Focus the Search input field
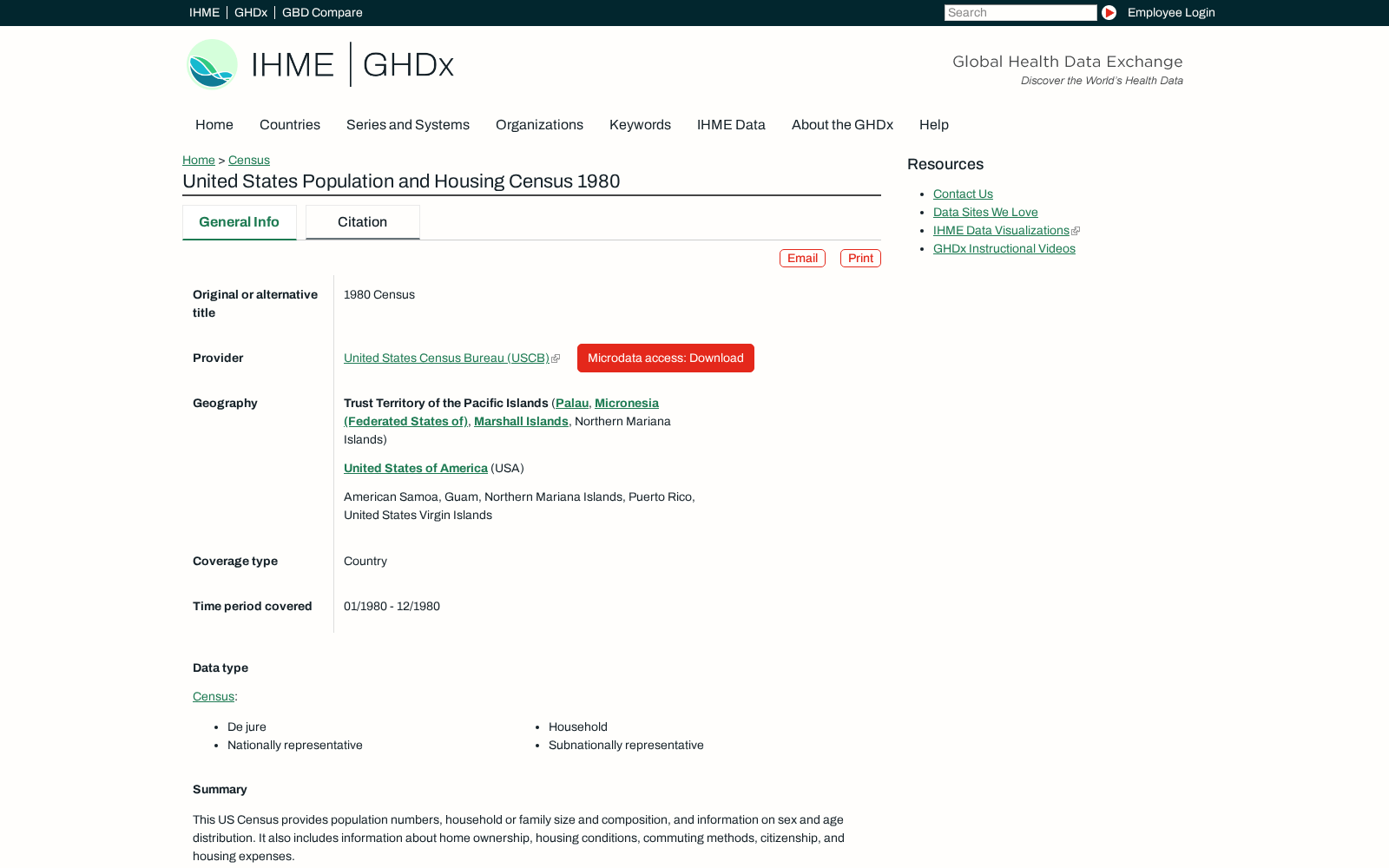Screen dimensions: 1389x868 coord(1021,12)
